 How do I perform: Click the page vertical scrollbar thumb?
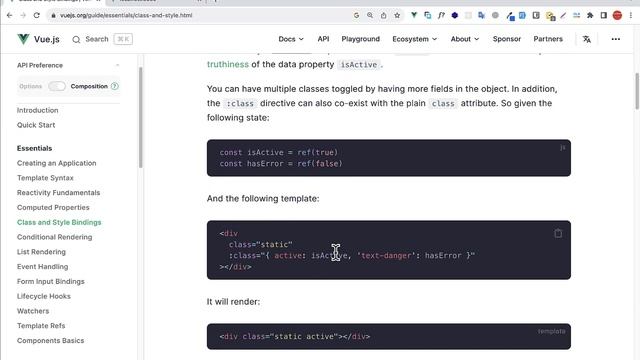637,91
